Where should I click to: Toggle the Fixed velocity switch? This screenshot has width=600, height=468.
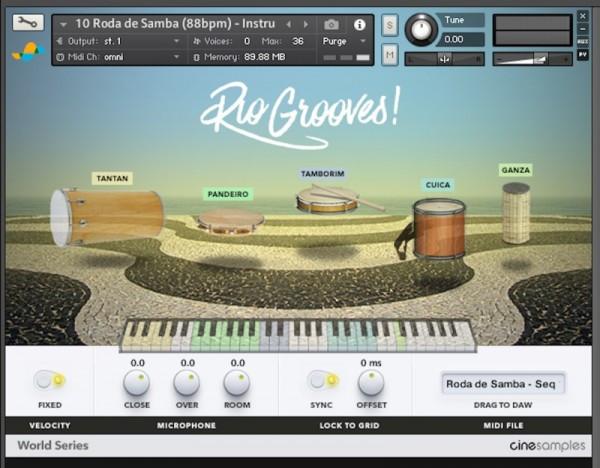tap(50, 380)
